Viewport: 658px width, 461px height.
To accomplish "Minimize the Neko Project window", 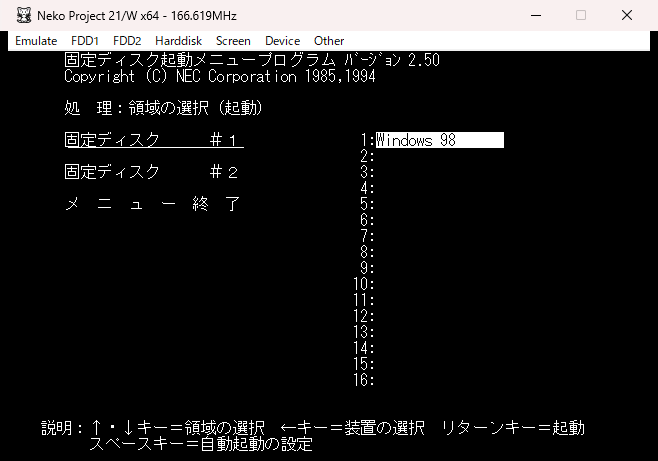I will click(536, 16).
